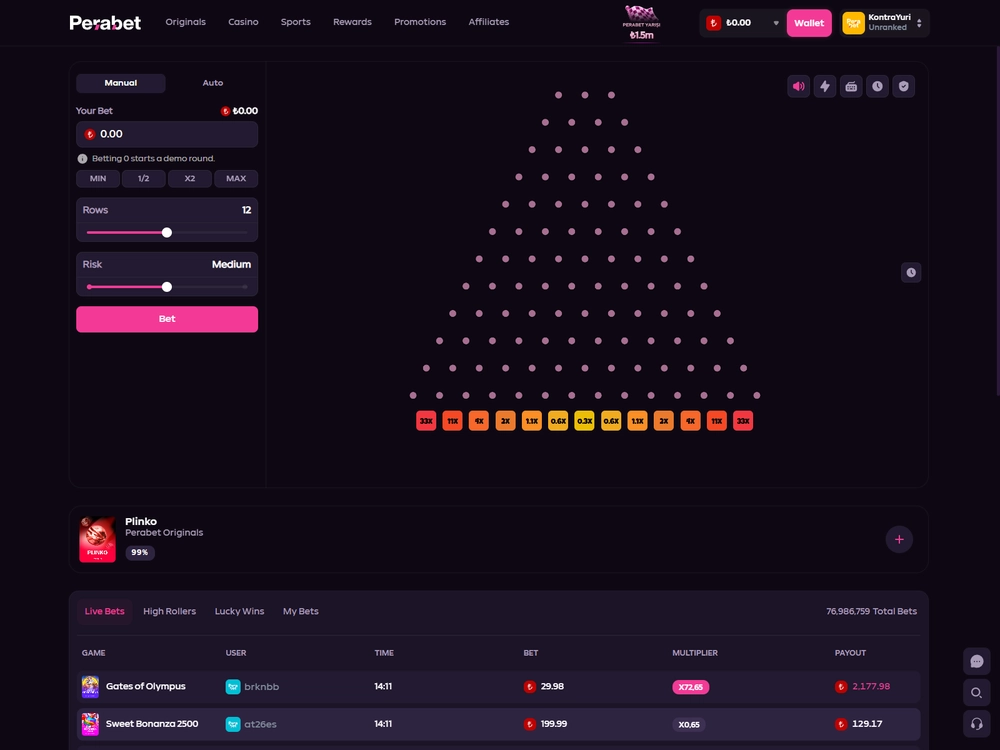The height and width of the screenshot is (750, 1000).
Task: Place the bet with the Bet button
Action: click(x=167, y=319)
